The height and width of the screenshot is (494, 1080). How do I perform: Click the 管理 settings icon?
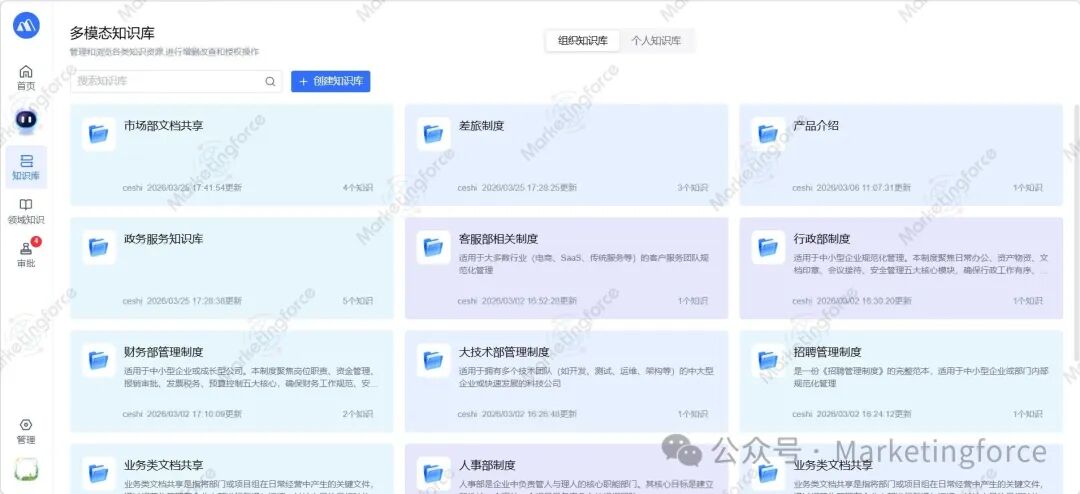point(26,425)
